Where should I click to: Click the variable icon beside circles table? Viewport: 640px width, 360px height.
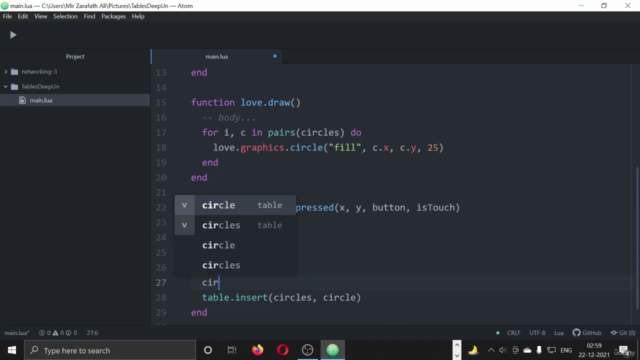pyautogui.click(x=184, y=225)
